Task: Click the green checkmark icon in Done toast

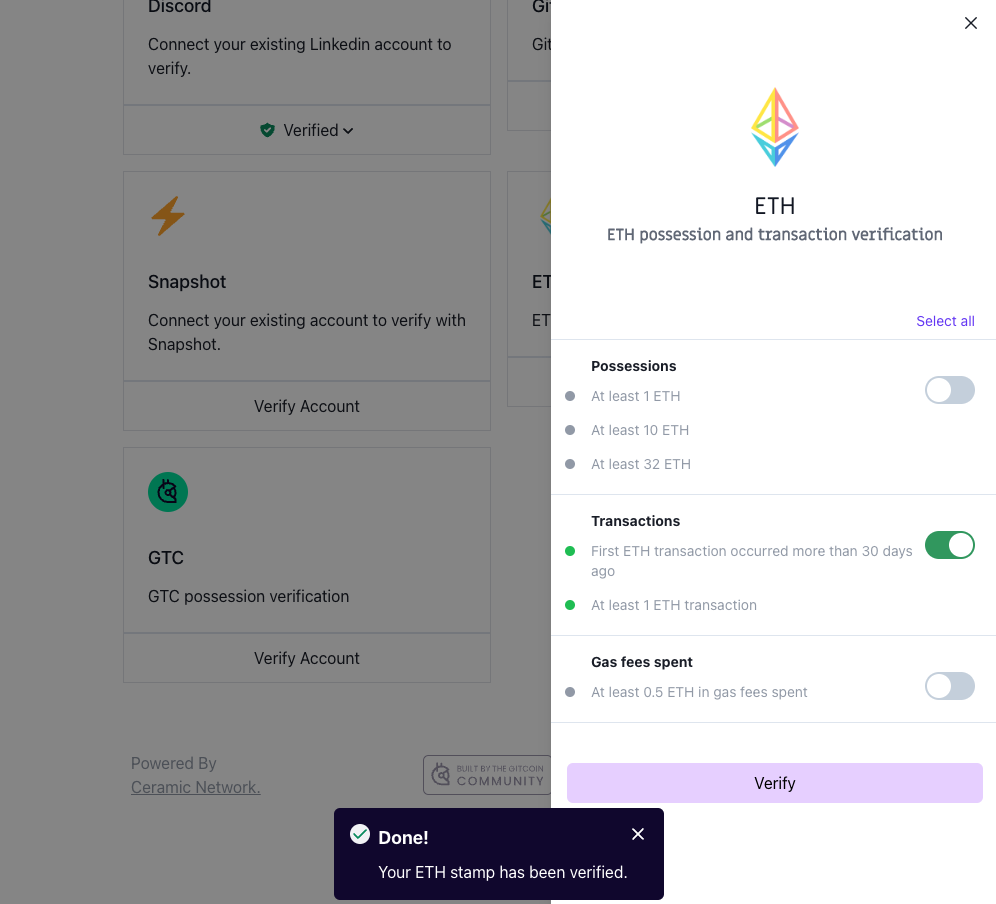Action: 360,834
